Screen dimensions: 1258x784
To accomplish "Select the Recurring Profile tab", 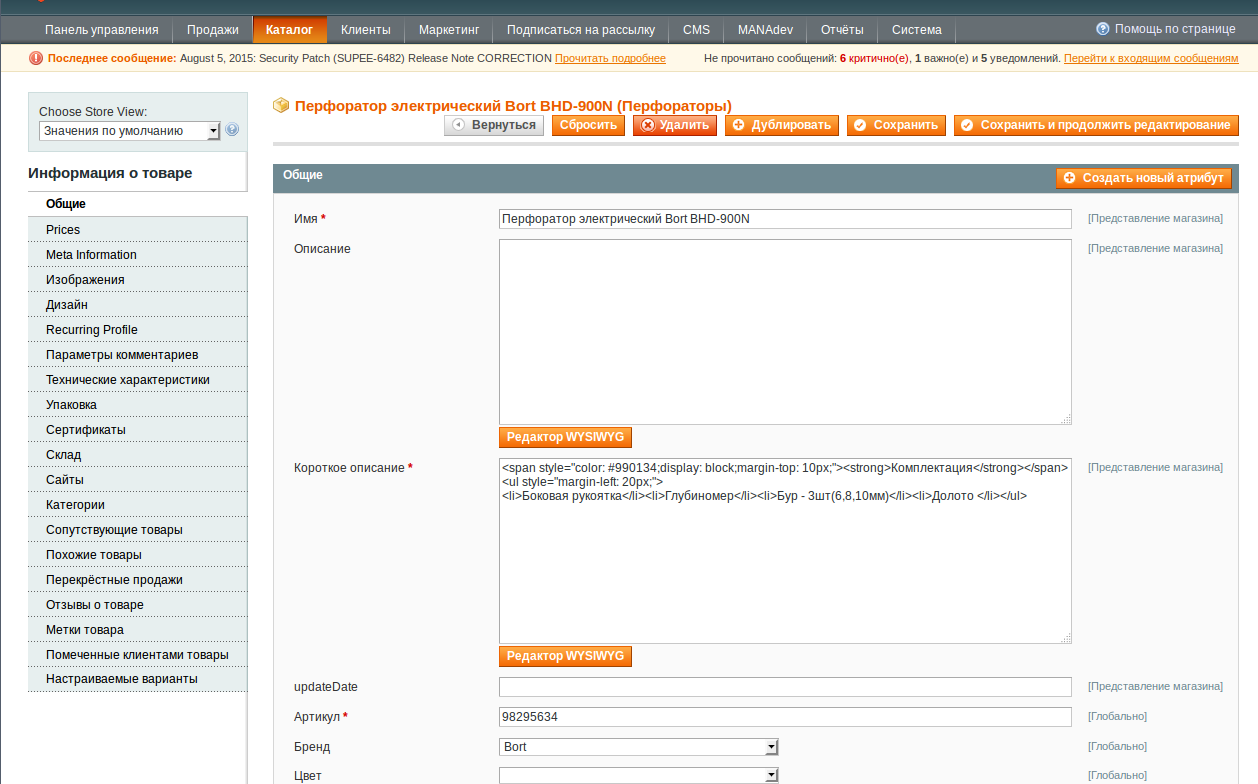I will pyautogui.click(x=137, y=330).
